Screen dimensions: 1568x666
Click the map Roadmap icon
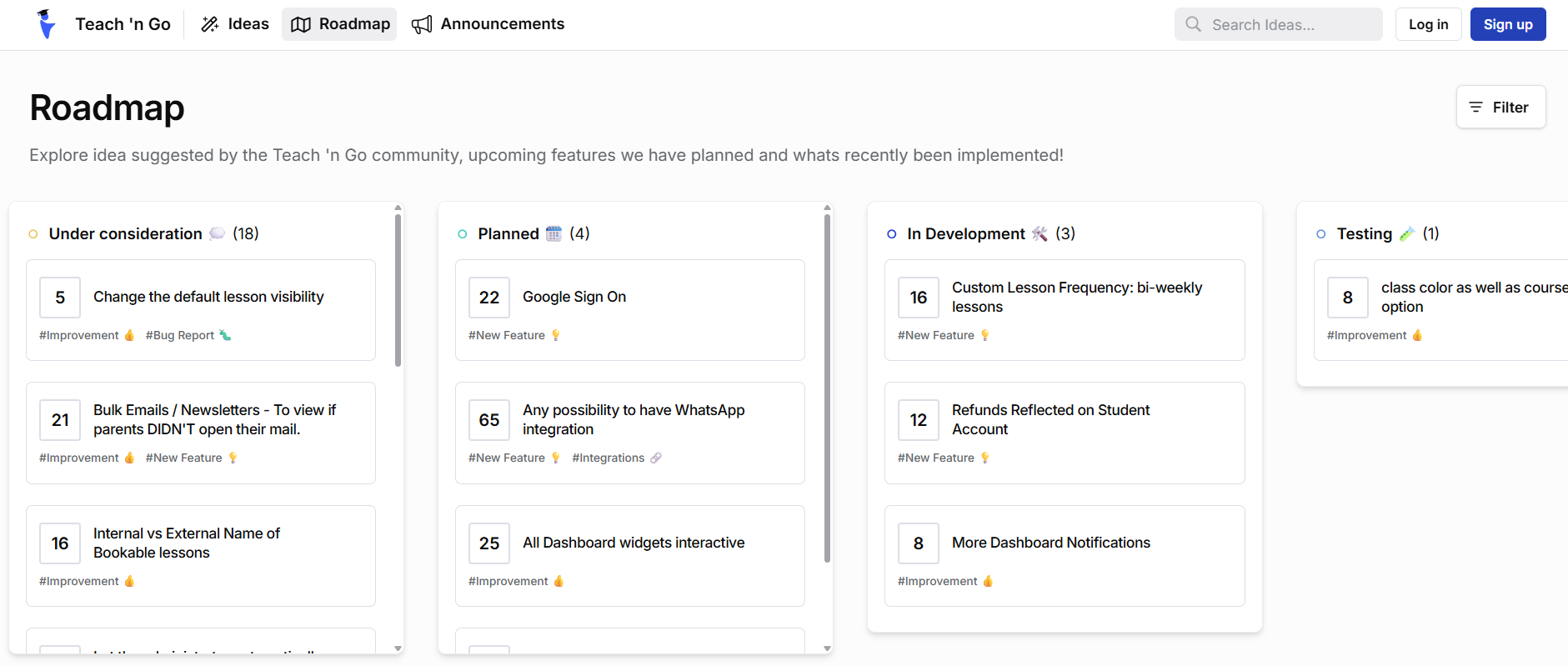point(300,24)
